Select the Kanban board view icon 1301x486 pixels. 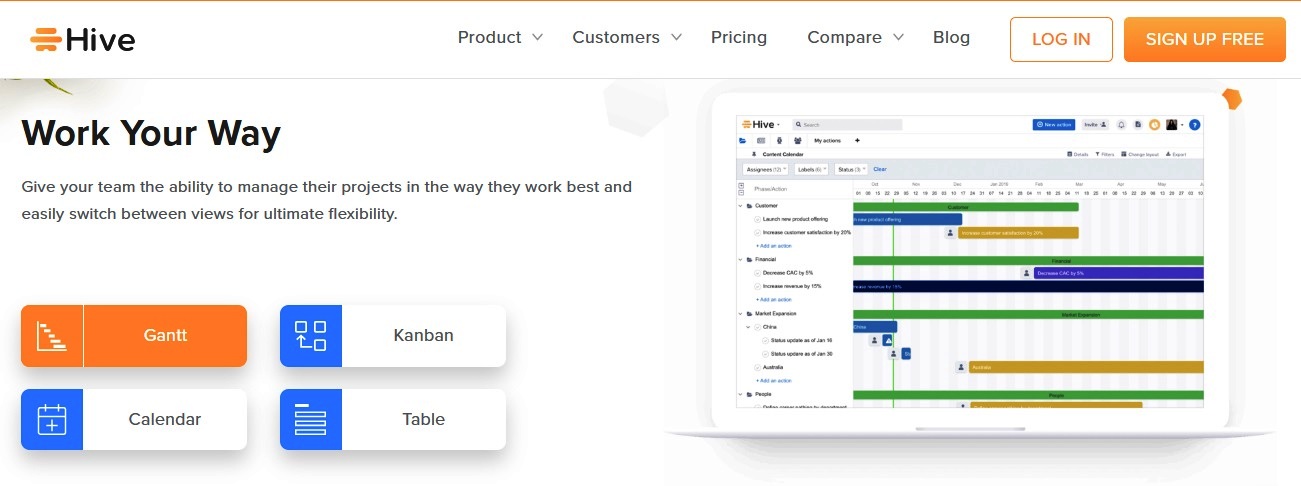311,336
